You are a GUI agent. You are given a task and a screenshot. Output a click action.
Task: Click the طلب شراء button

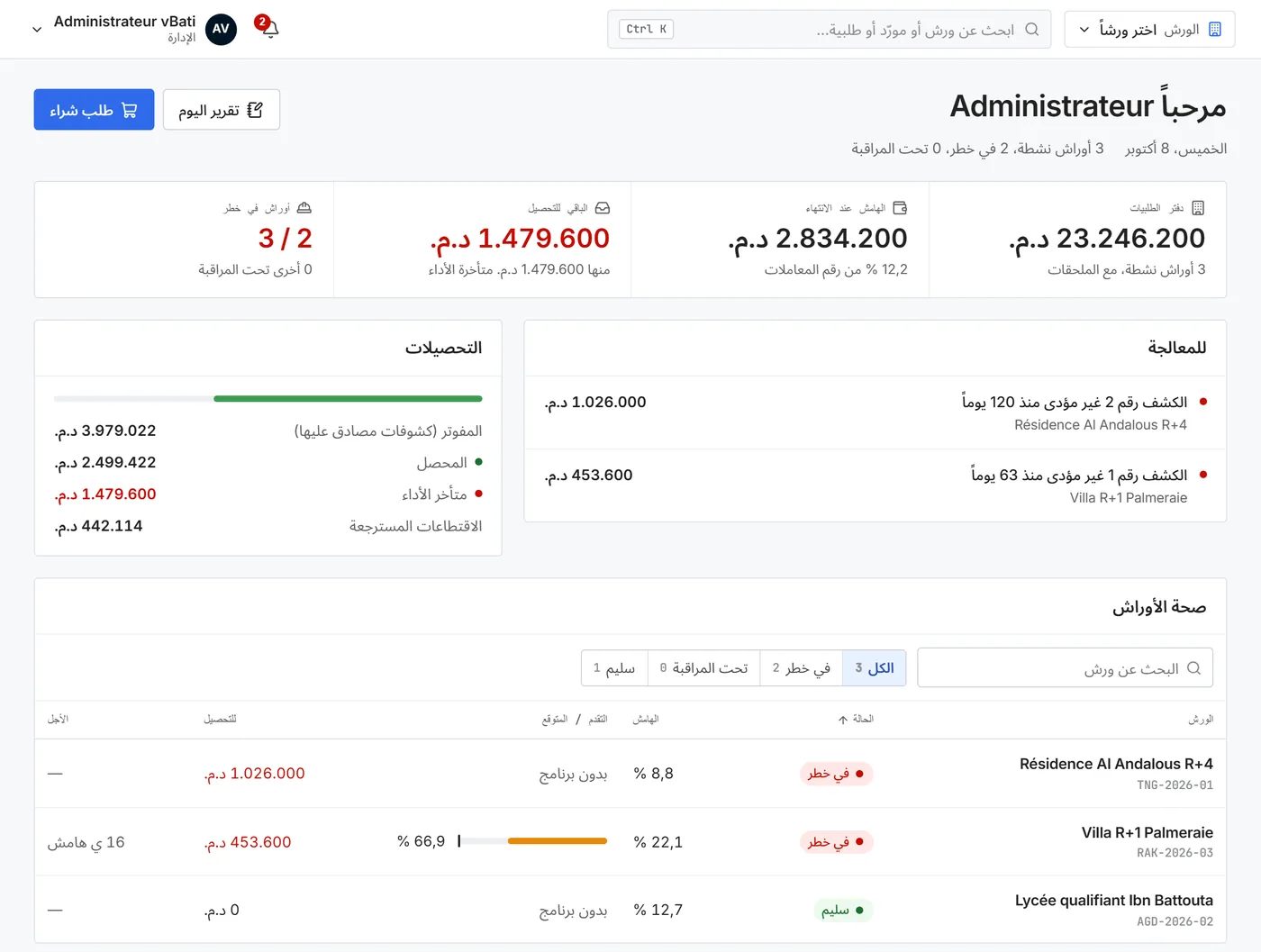coord(95,110)
